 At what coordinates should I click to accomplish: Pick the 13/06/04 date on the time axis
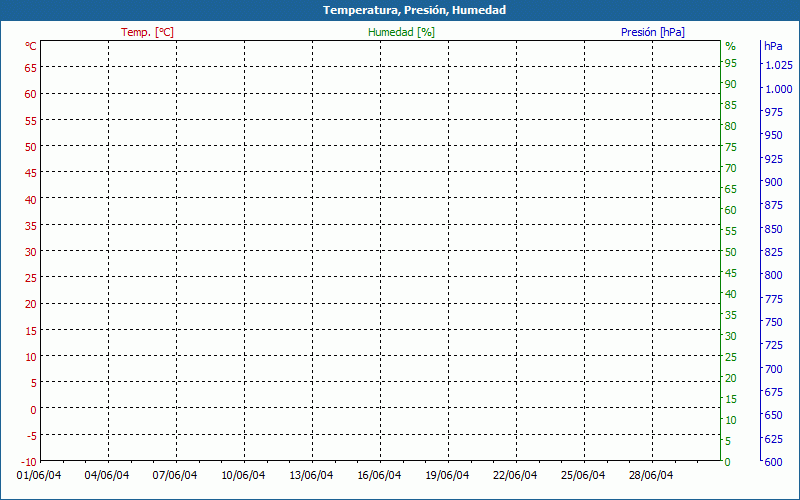coord(311,475)
